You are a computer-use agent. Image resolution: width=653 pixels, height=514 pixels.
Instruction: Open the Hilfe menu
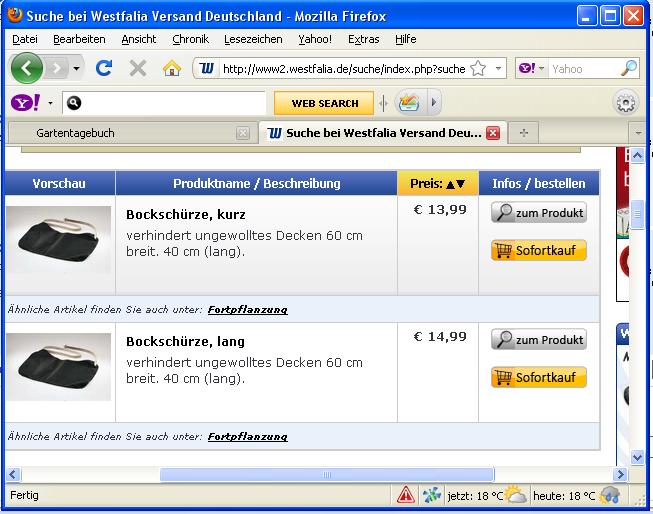pyautogui.click(x=406, y=39)
